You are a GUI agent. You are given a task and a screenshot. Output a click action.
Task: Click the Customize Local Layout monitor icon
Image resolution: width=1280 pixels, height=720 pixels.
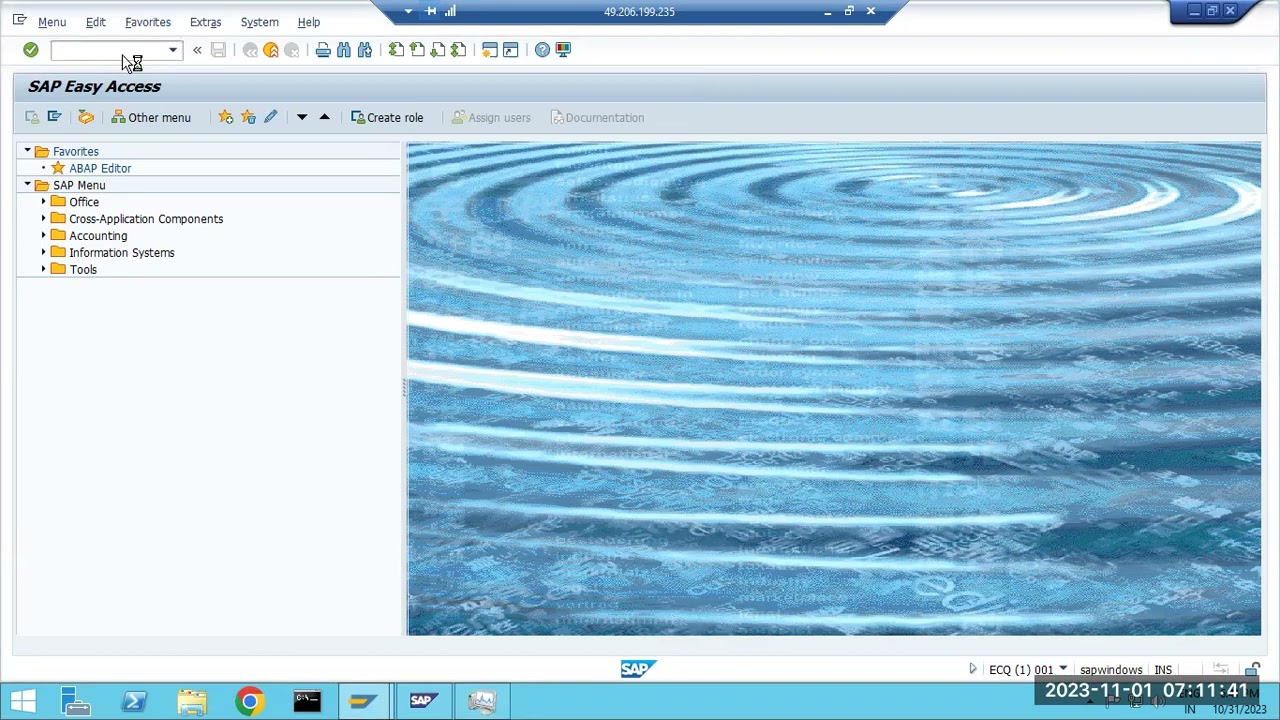[563, 50]
